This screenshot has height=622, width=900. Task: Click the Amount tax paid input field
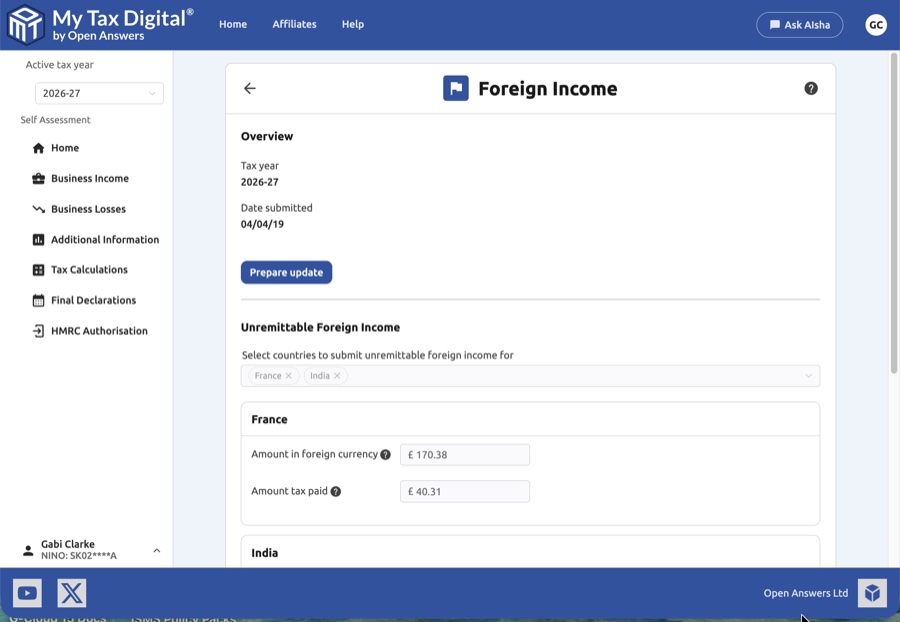point(464,491)
